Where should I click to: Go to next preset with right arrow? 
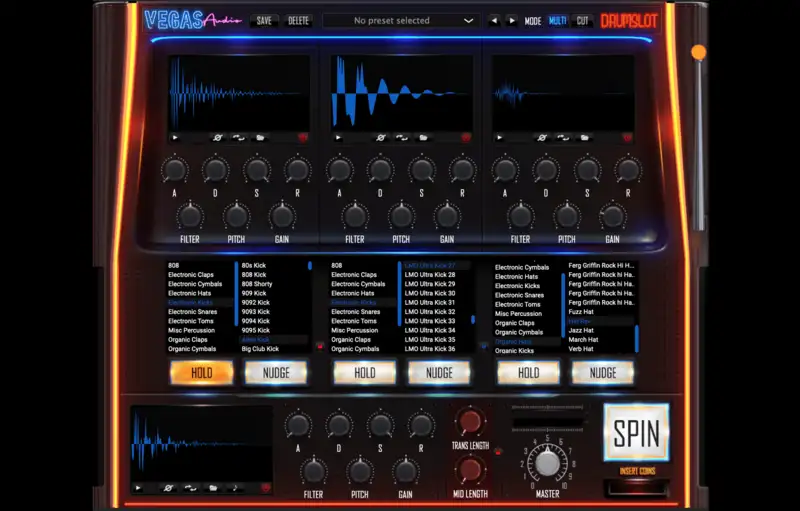[512, 21]
